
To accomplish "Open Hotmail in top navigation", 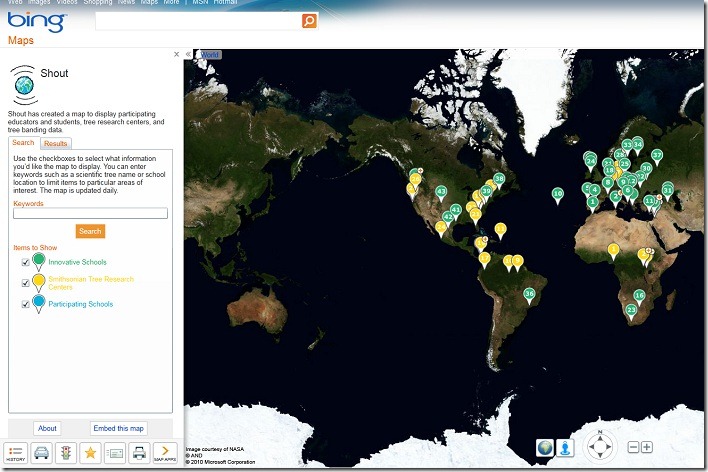I will tap(225, 2).
